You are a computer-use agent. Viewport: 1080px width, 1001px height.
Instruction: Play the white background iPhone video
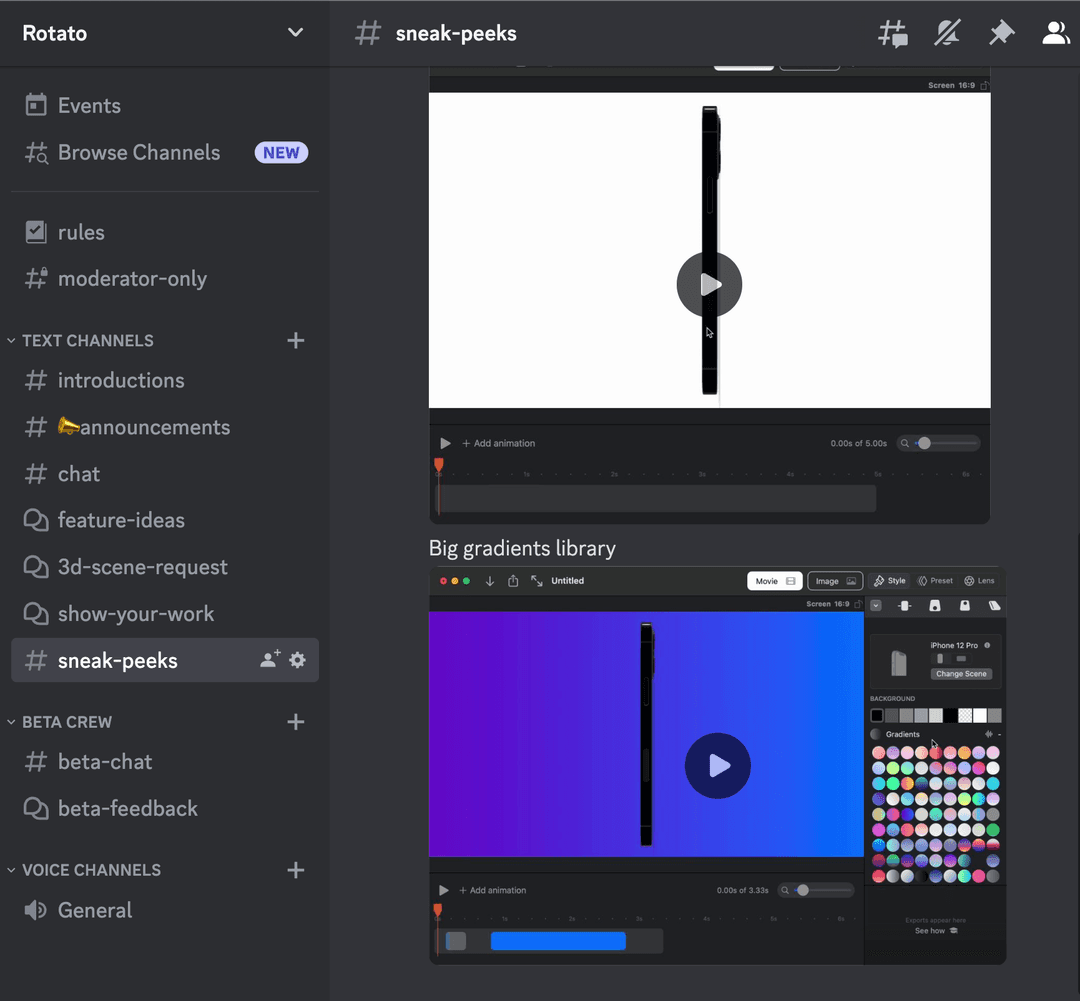(709, 285)
